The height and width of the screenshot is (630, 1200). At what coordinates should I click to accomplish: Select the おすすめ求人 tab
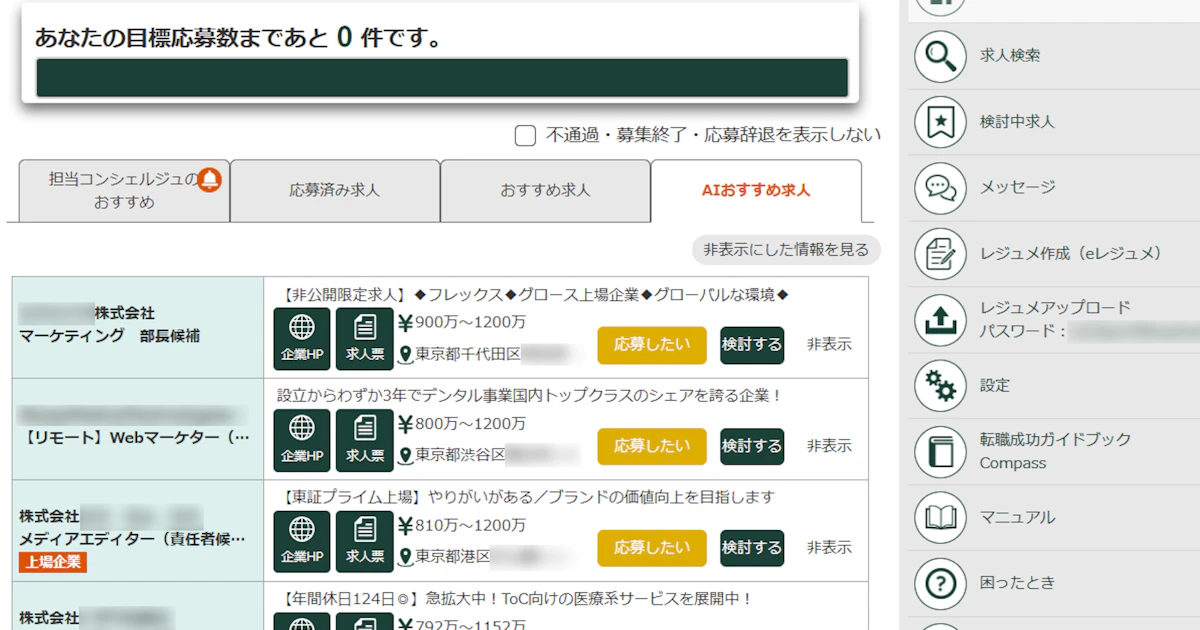[545, 190]
